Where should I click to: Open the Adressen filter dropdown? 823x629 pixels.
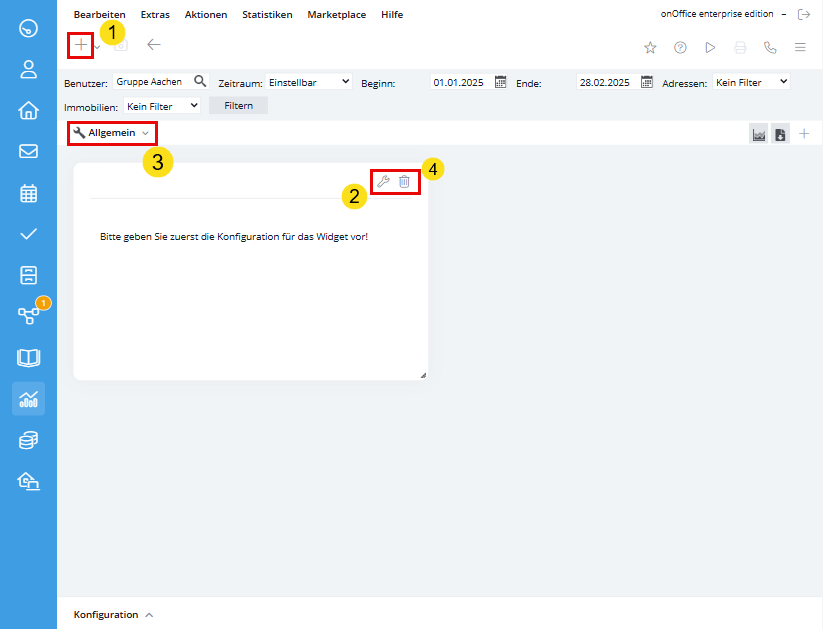(751, 82)
